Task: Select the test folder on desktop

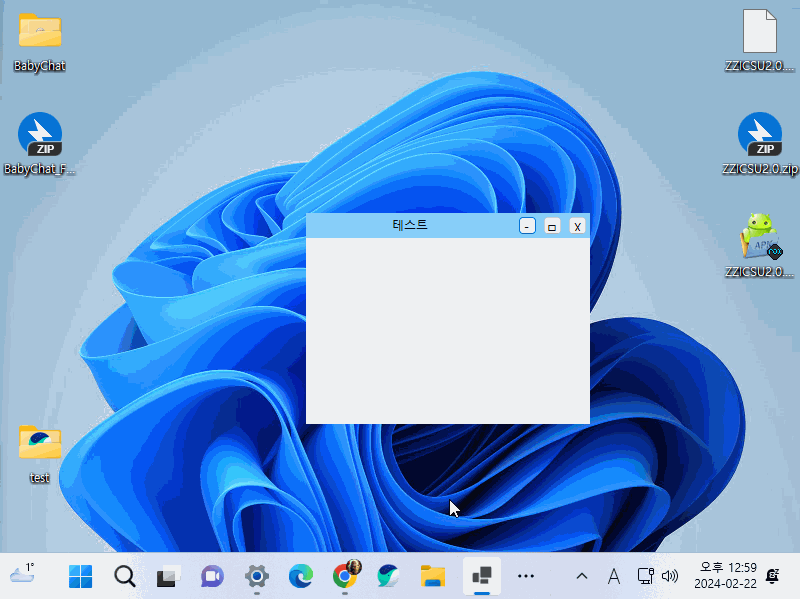Action: pyautogui.click(x=40, y=442)
